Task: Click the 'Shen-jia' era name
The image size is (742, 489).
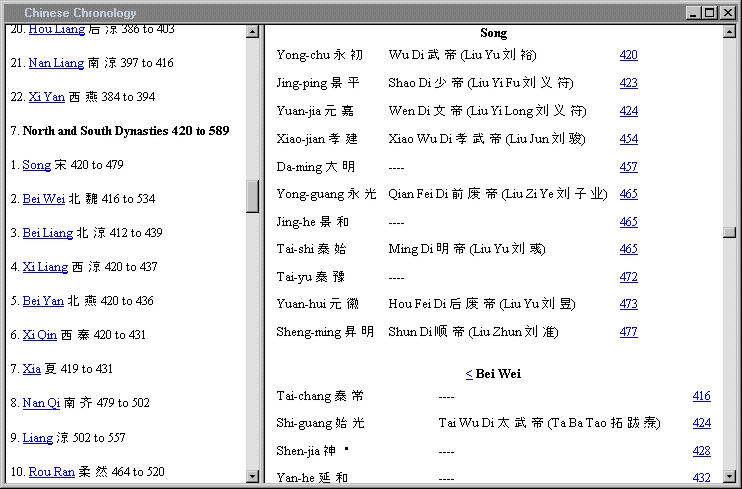Action: [298, 451]
